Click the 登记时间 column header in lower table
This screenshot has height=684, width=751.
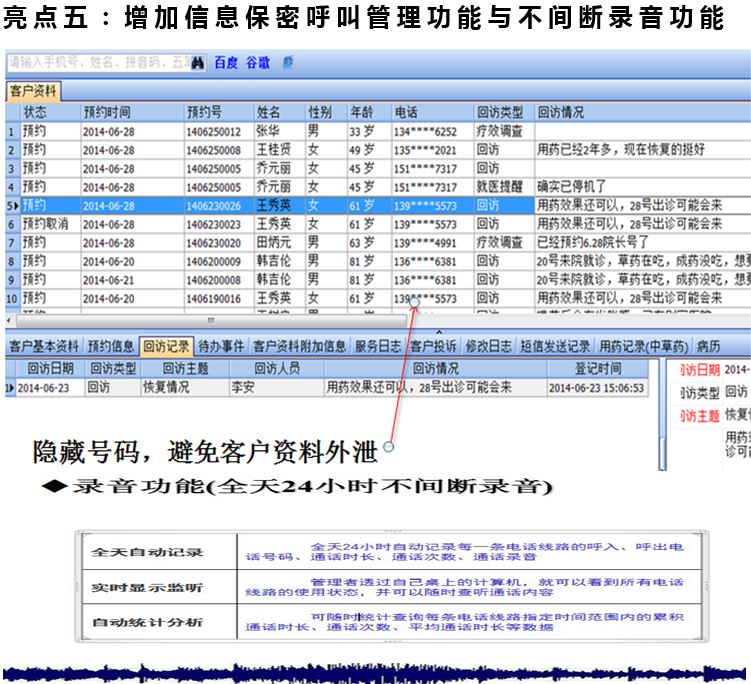[x=596, y=369]
